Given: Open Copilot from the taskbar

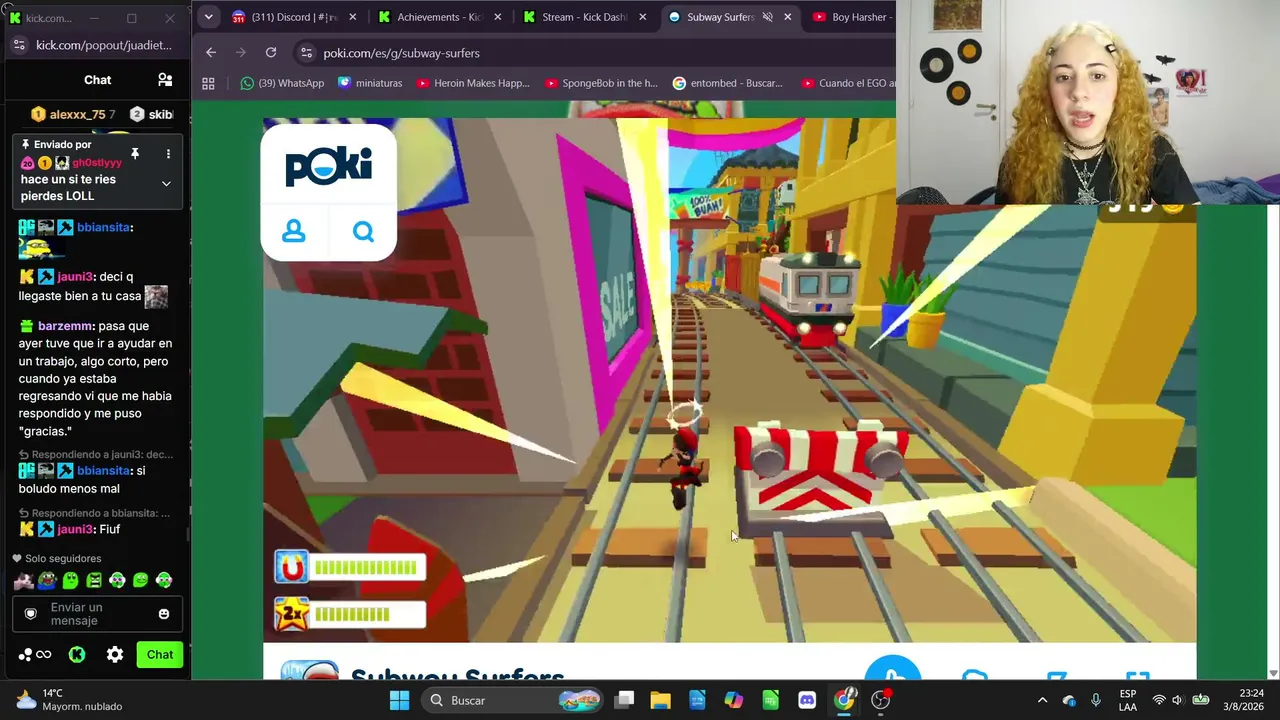Looking at the screenshot, I should click(734, 700).
